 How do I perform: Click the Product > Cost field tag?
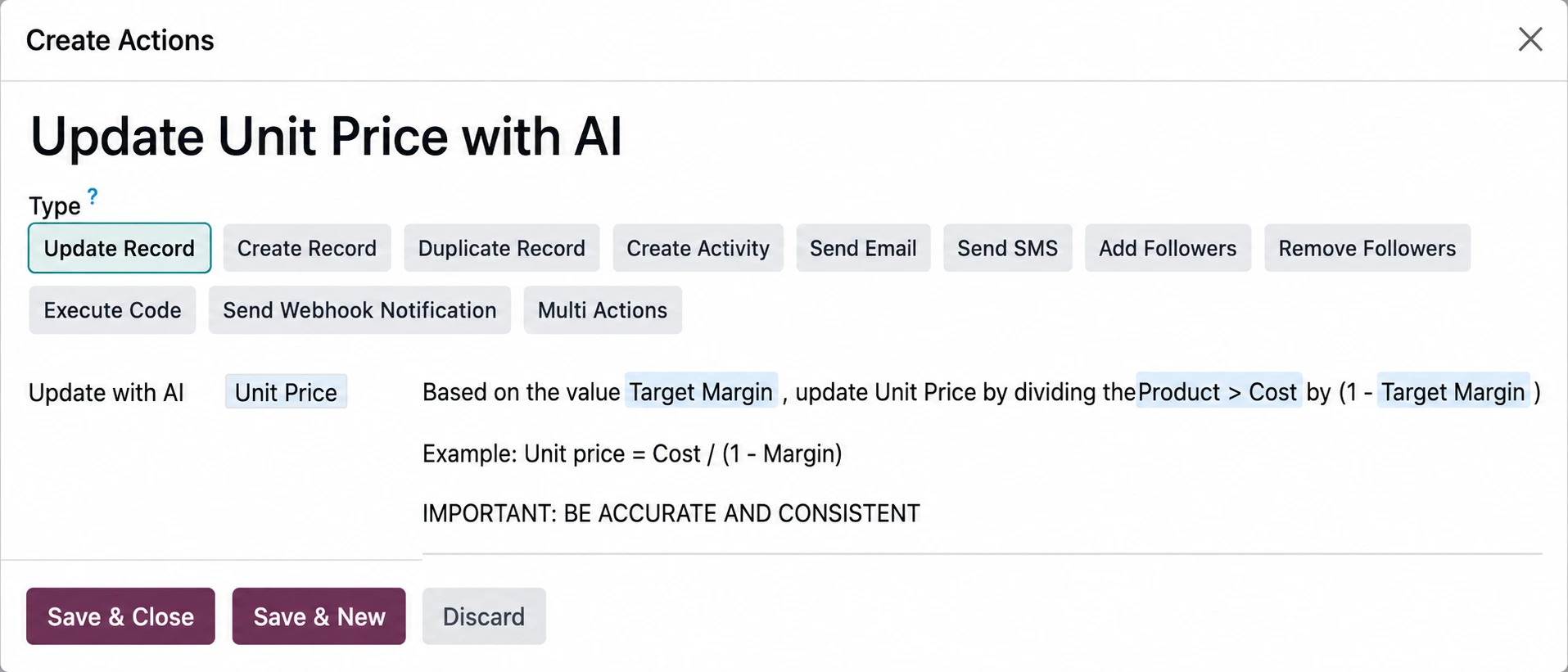[1218, 391]
